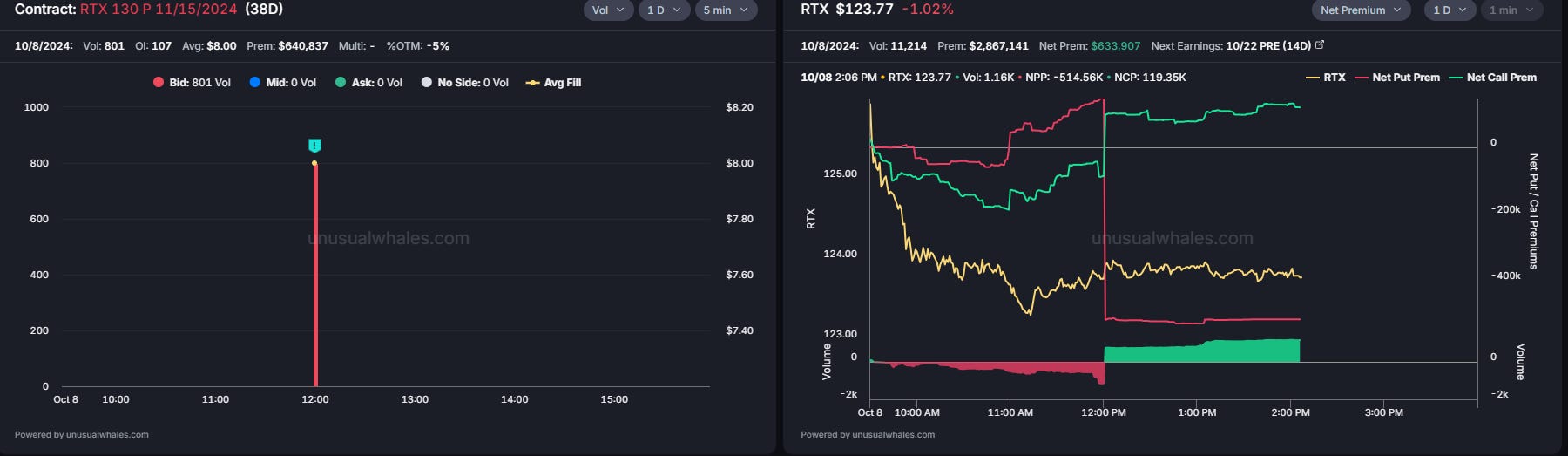Image resolution: width=1568 pixels, height=456 pixels.
Task: Open the Vol metric dropdown
Action: coord(608,10)
